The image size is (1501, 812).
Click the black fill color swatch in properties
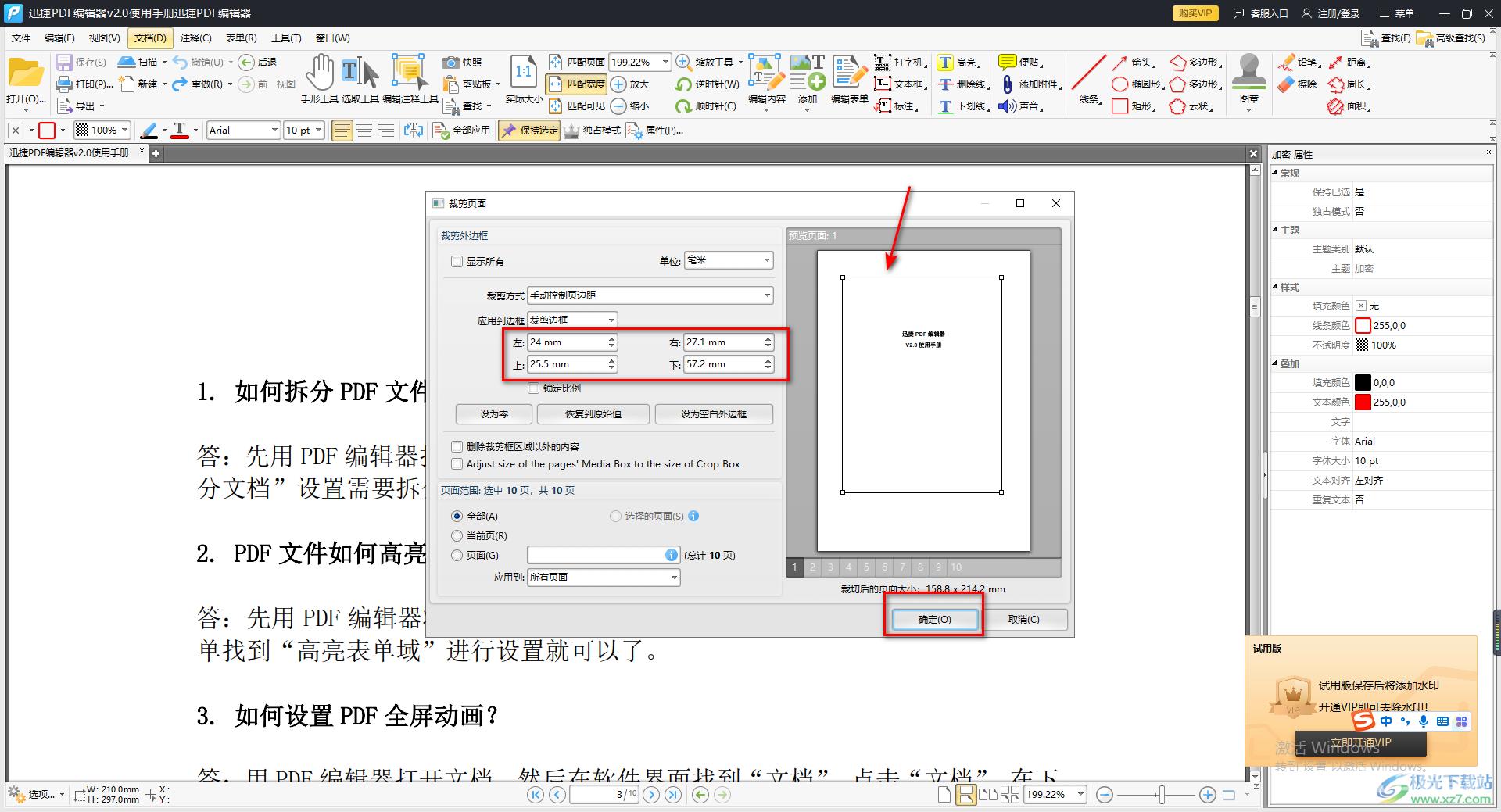point(1363,383)
